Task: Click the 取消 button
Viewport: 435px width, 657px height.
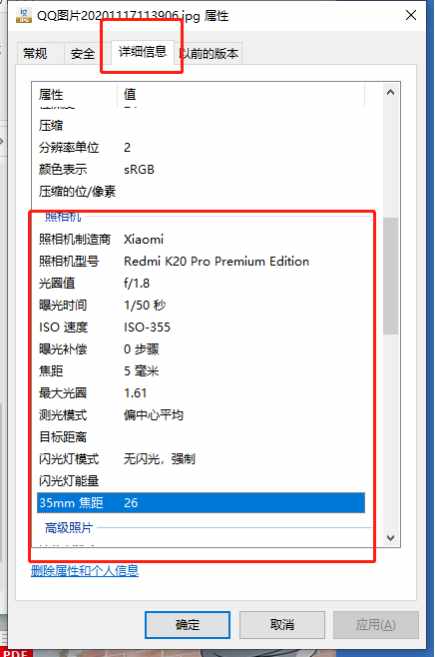Action: (282, 625)
